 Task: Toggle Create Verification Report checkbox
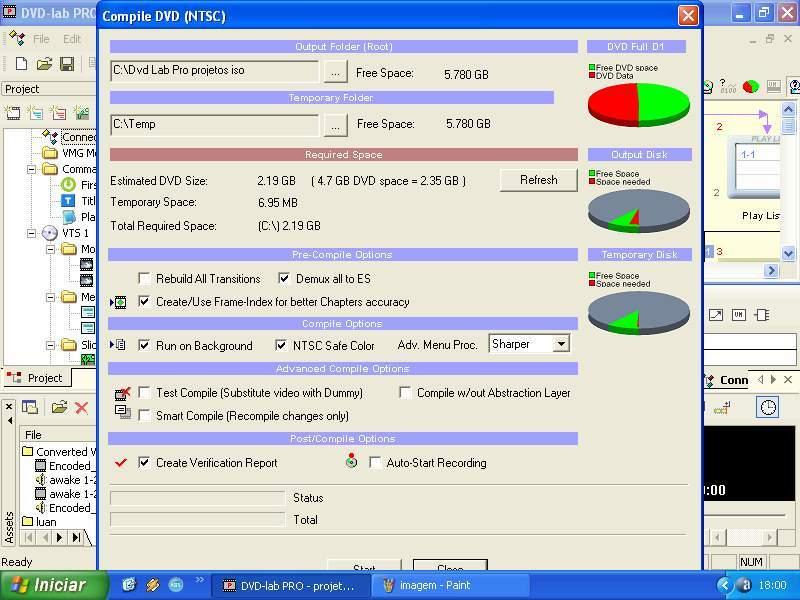(x=145, y=463)
